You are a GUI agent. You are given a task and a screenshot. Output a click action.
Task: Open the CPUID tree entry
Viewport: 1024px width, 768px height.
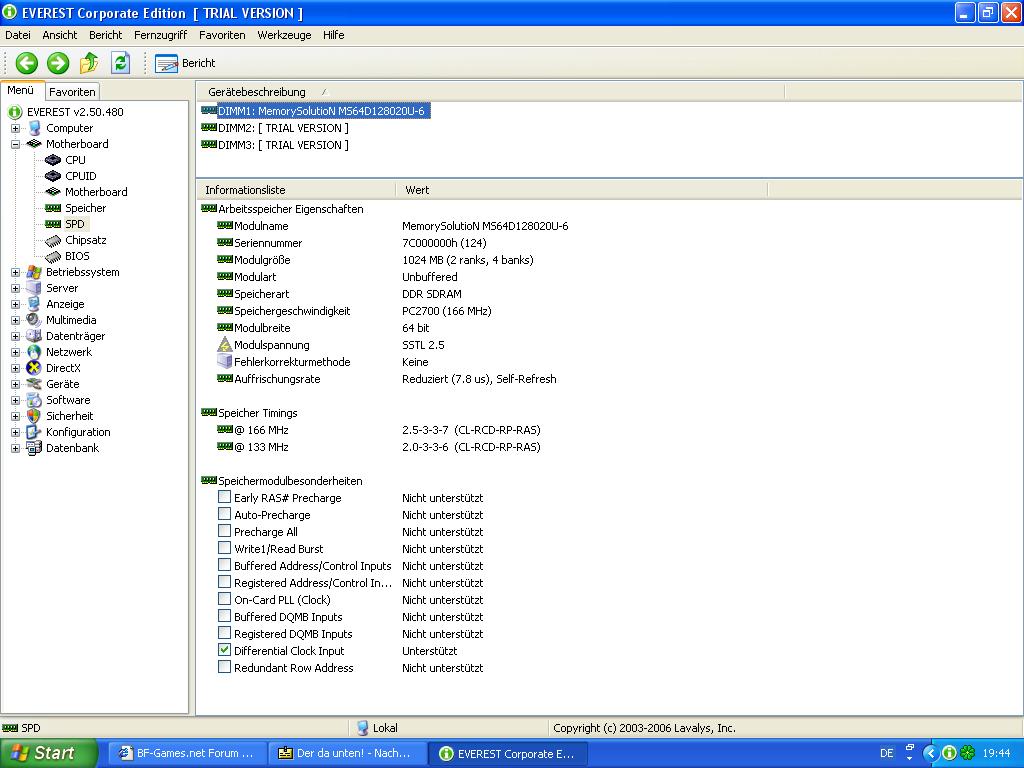click(x=80, y=176)
